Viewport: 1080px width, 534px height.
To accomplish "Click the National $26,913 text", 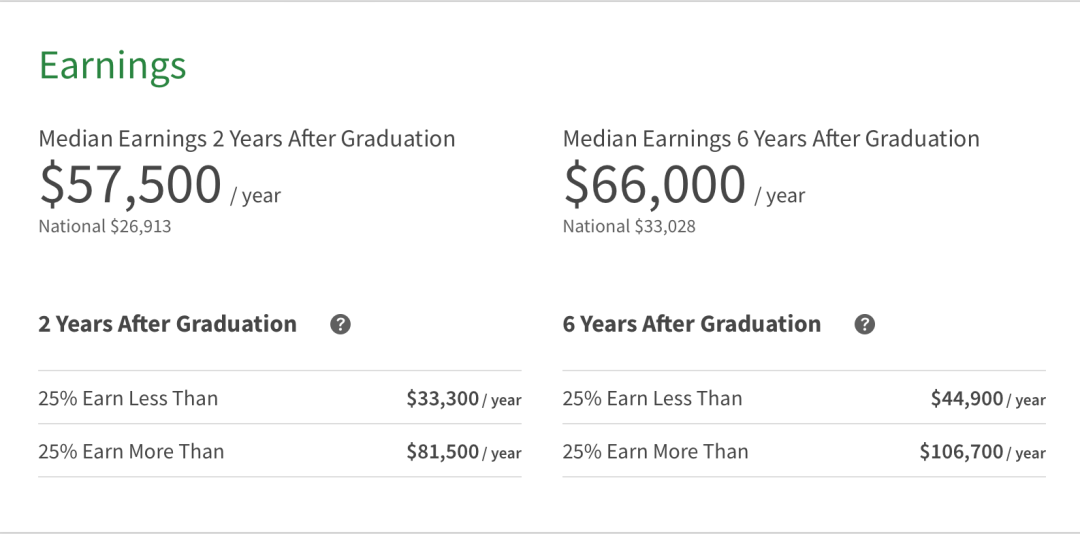I will click(105, 227).
